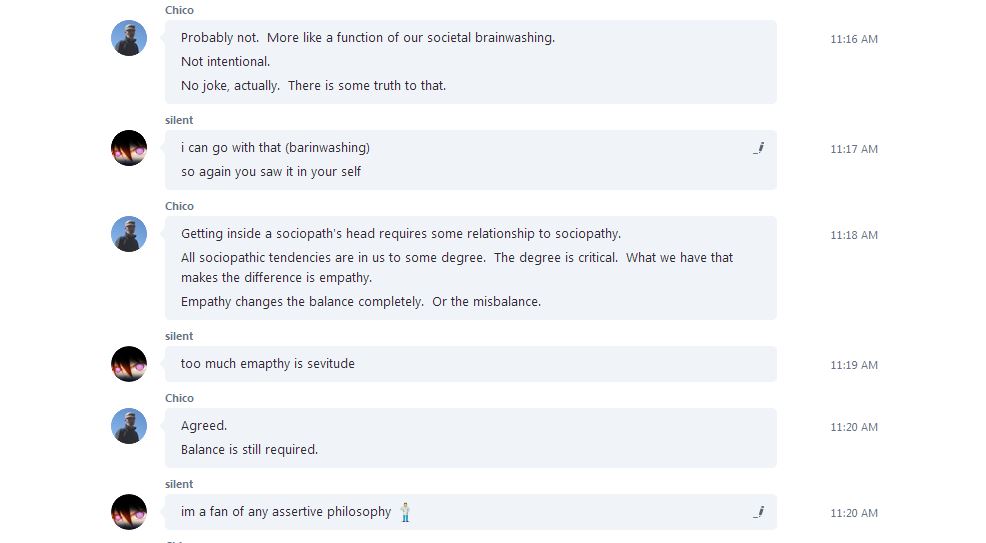
Task: Select the 'Balance is still required.' message line
Action: point(250,449)
